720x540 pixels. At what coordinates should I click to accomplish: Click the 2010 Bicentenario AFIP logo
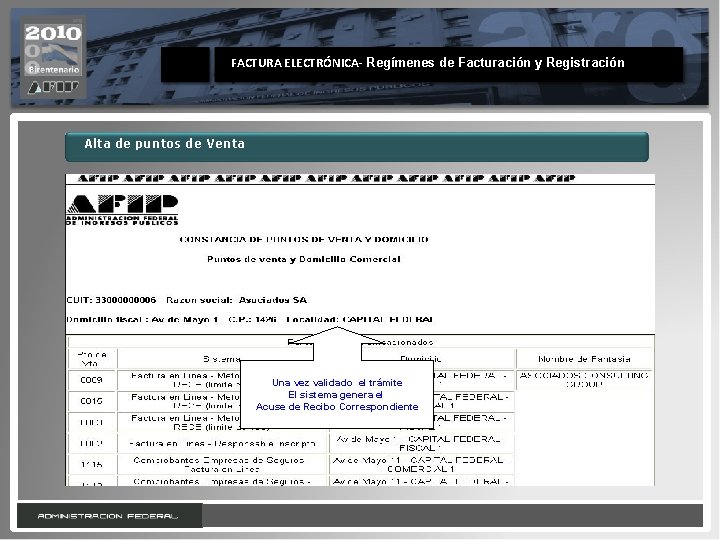click(53, 57)
